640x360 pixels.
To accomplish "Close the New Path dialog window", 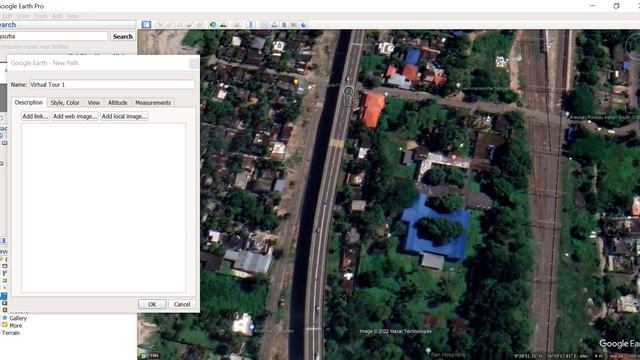I will coord(194,63).
